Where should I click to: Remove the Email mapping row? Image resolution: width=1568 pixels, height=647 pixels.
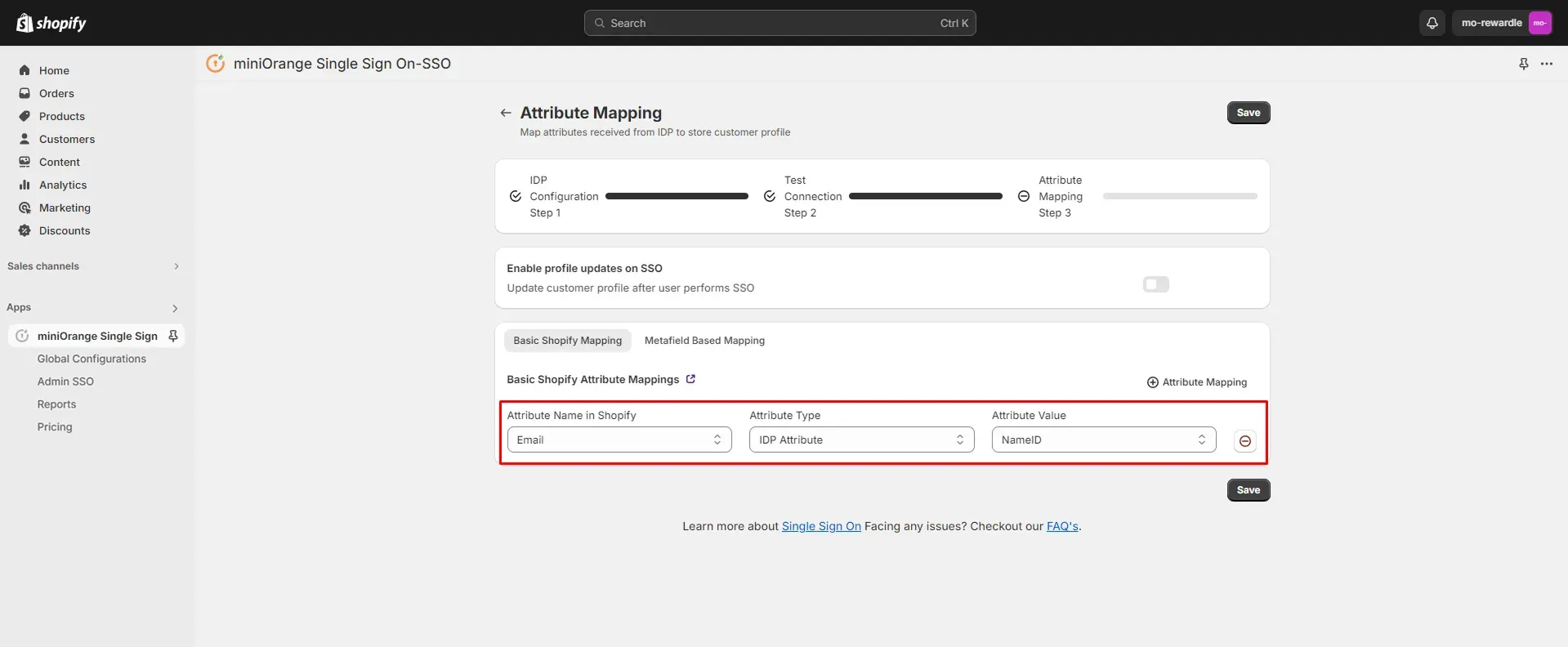pos(1245,441)
